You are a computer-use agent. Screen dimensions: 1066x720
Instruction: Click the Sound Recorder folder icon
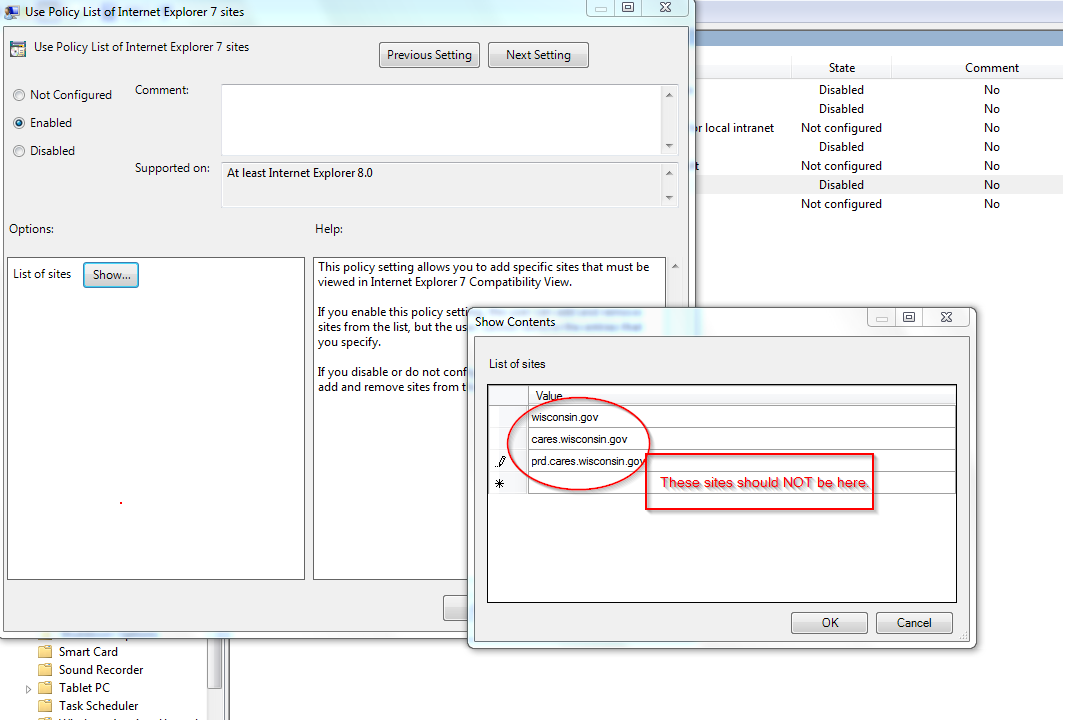pos(46,670)
